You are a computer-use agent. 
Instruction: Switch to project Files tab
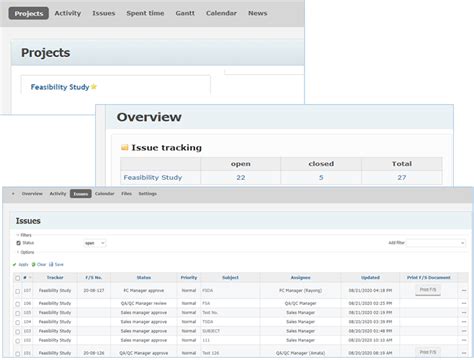[126, 194]
